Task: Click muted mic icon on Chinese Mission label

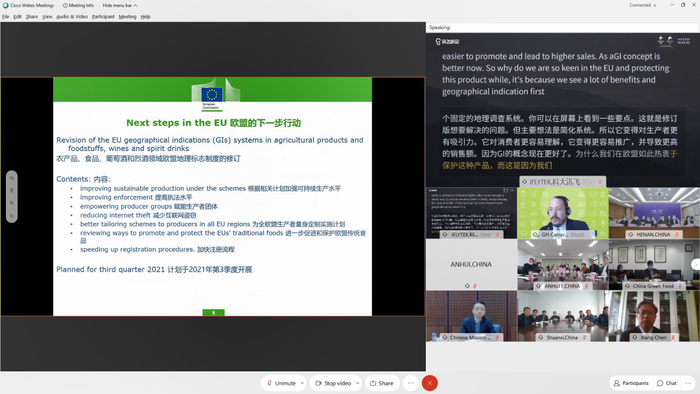Action: point(497,337)
